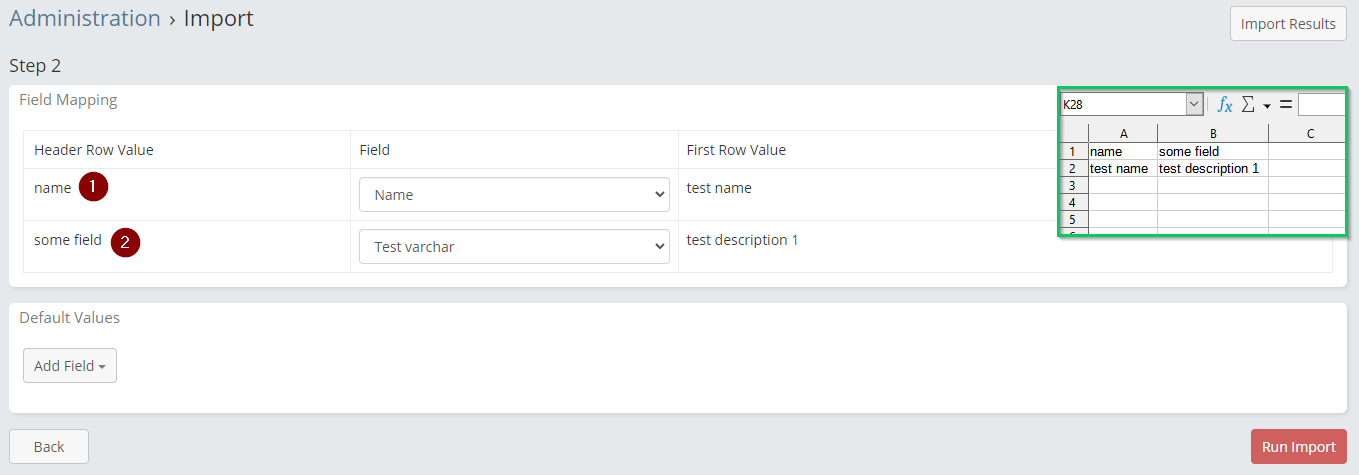Expand the Sum icon's small arrow
Screen dimensions: 1359x475
[x=1266, y=106]
